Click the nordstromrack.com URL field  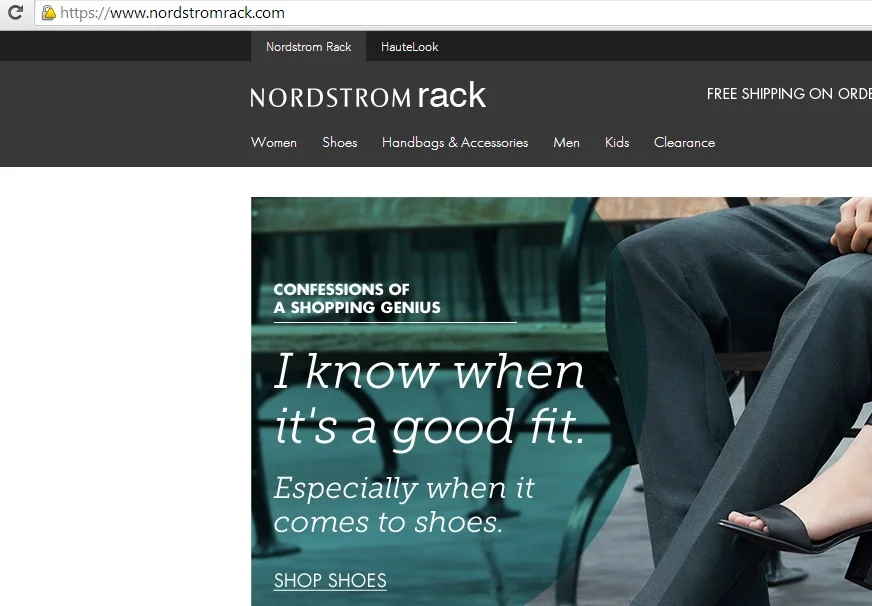(453, 13)
